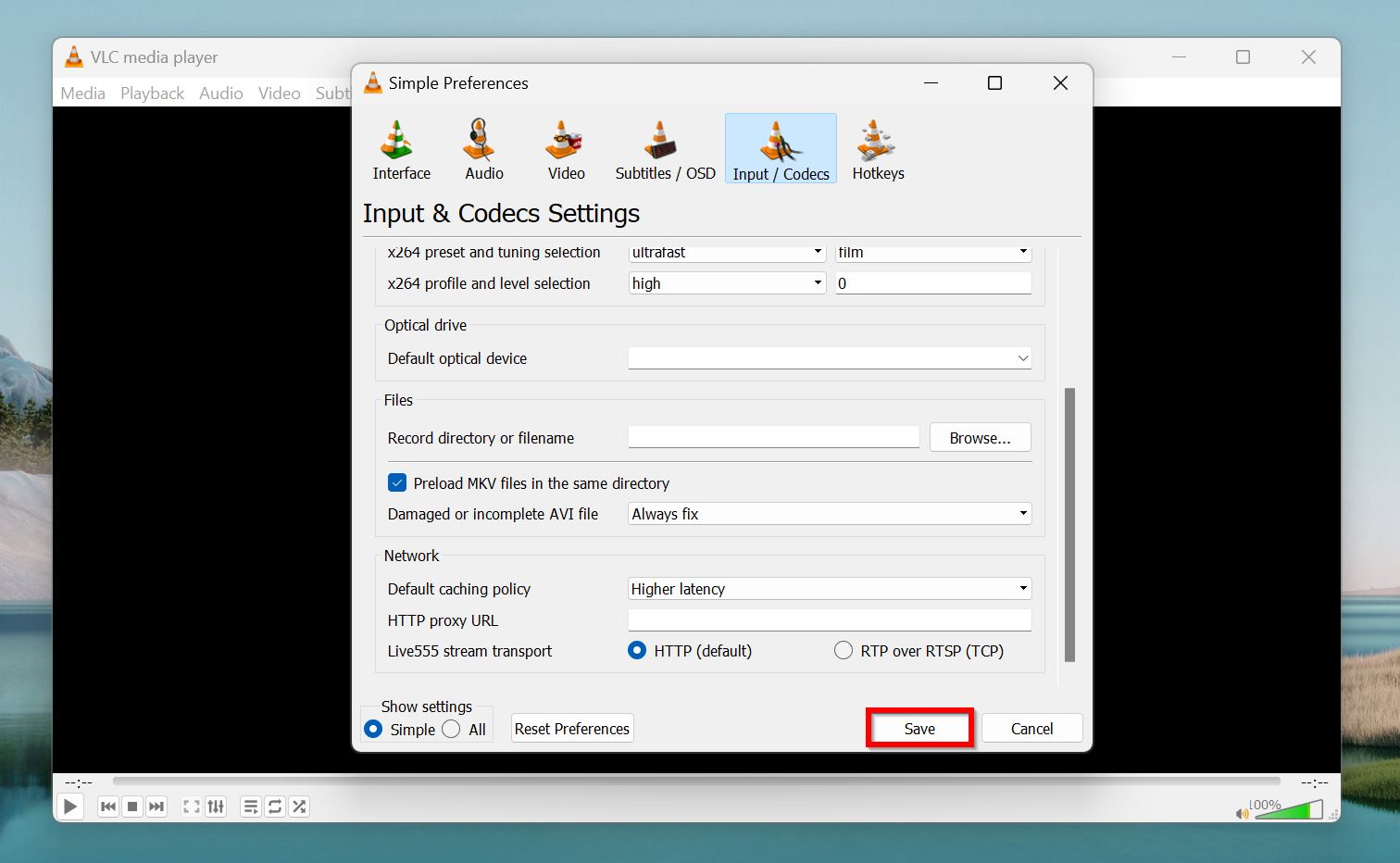
Task: Toggle the playlist icon
Action: click(x=251, y=807)
